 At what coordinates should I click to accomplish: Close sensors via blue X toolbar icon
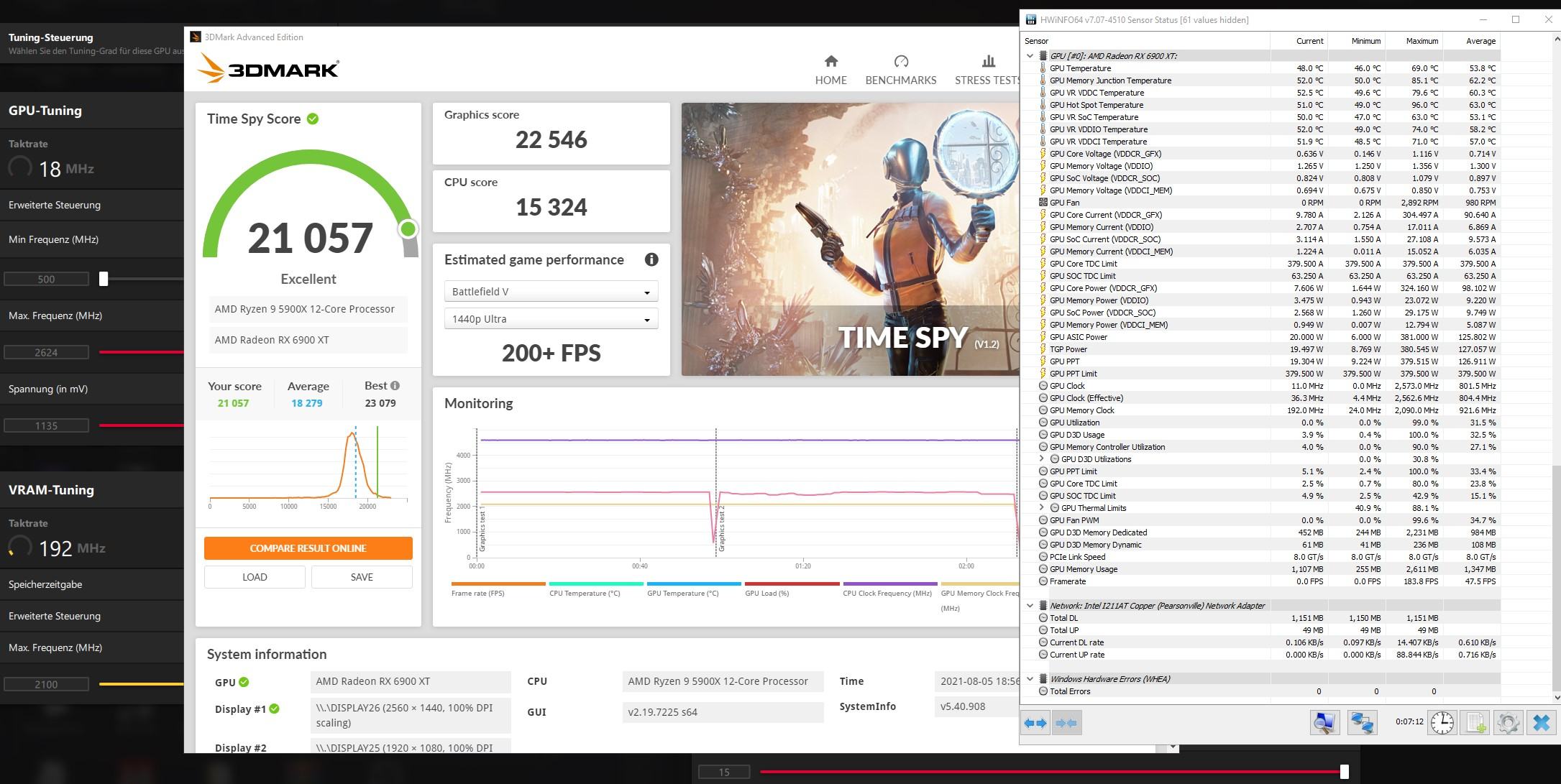(1542, 723)
